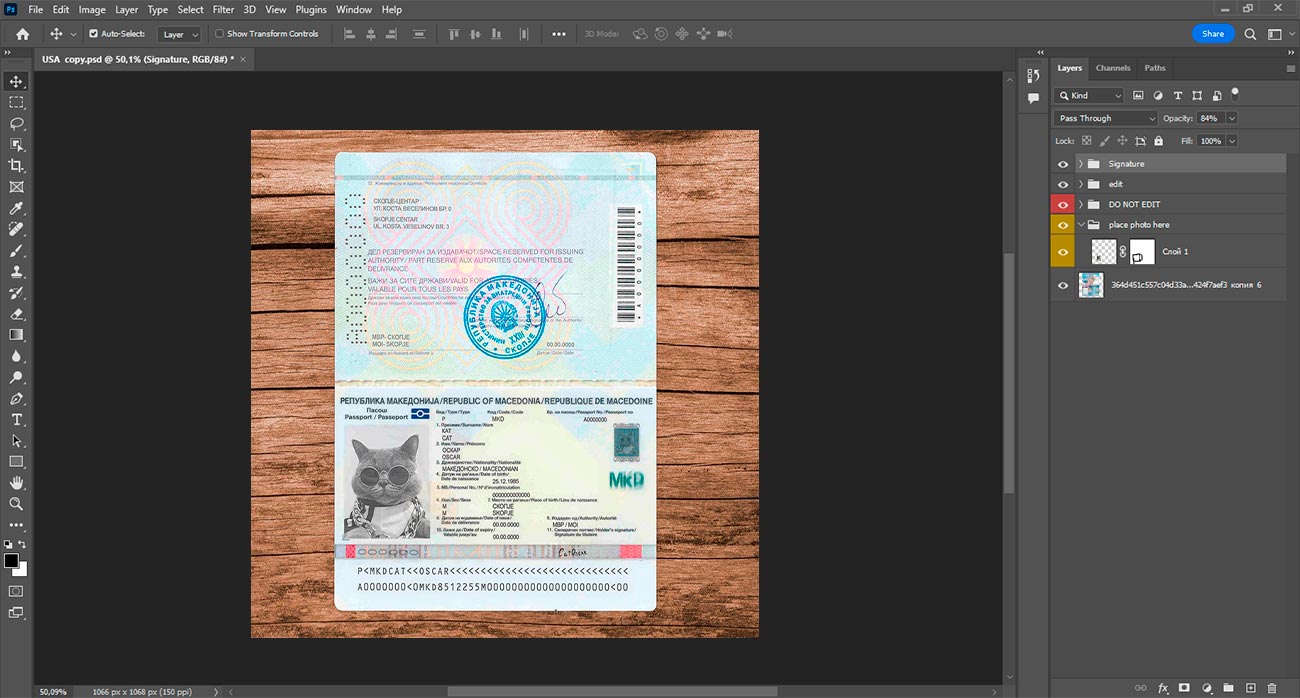The width and height of the screenshot is (1300, 698).
Task: Open the Edit Toolbar three-dots button
Action: tap(16, 525)
